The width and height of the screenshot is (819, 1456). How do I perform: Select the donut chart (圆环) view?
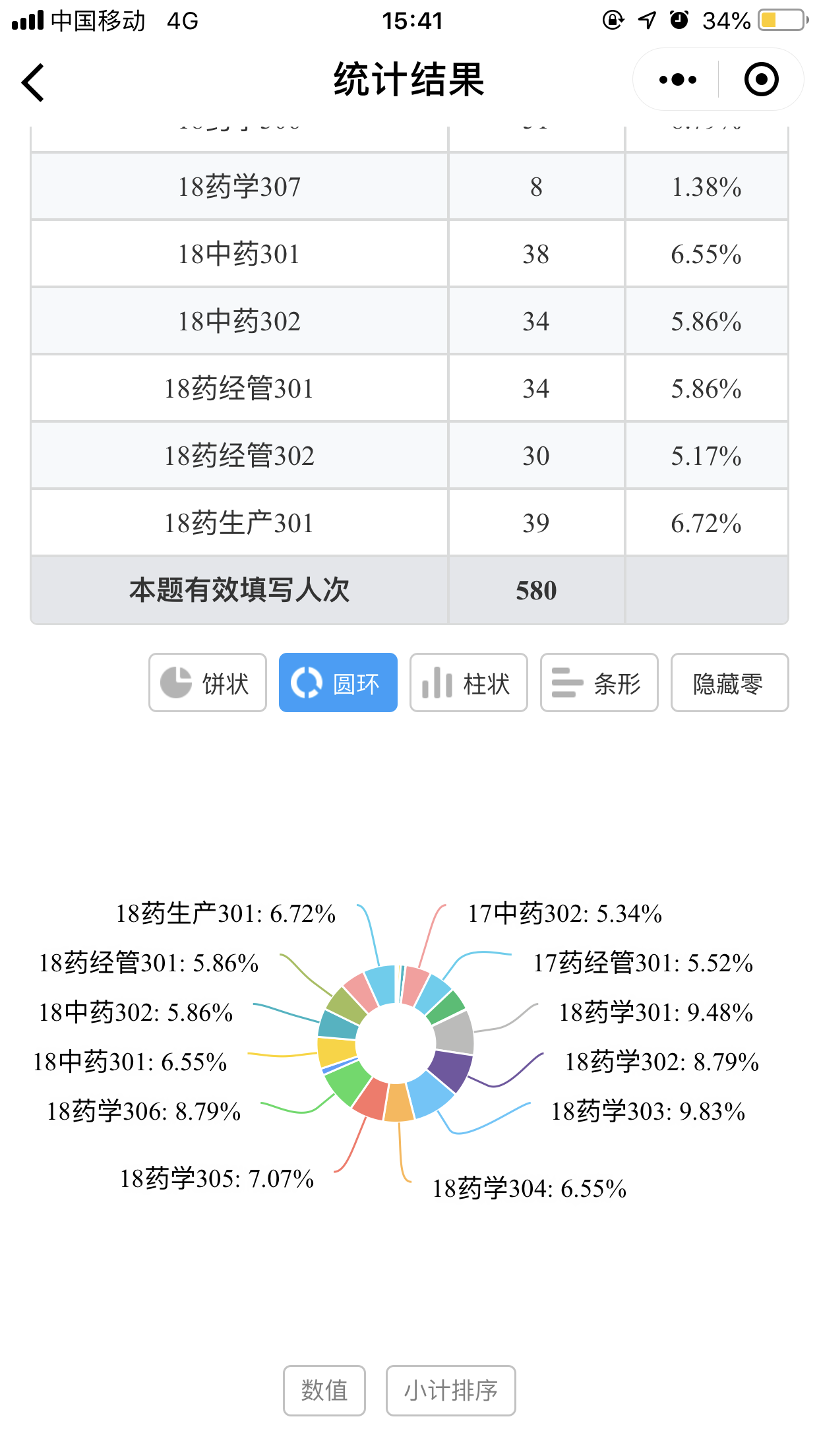point(338,682)
